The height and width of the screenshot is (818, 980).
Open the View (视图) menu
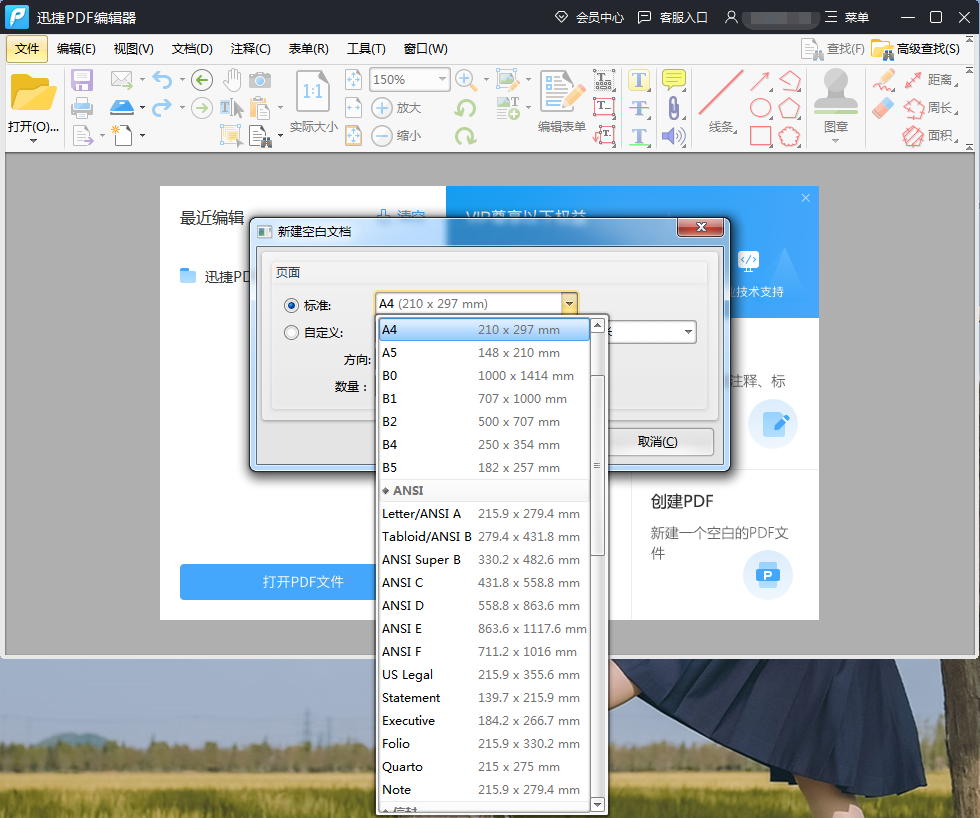coord(134,49)
